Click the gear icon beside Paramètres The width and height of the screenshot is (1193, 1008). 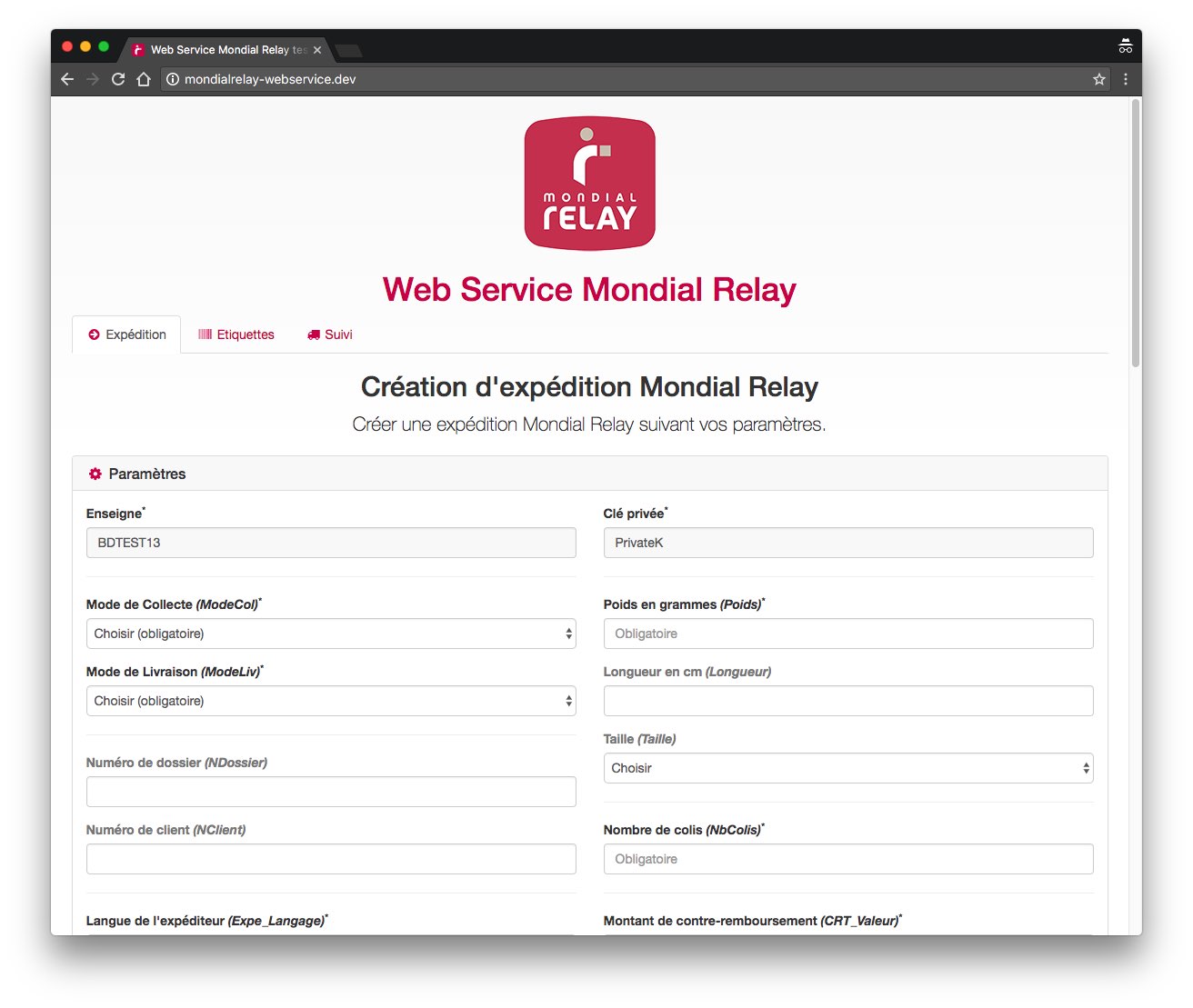click(95, 474)
